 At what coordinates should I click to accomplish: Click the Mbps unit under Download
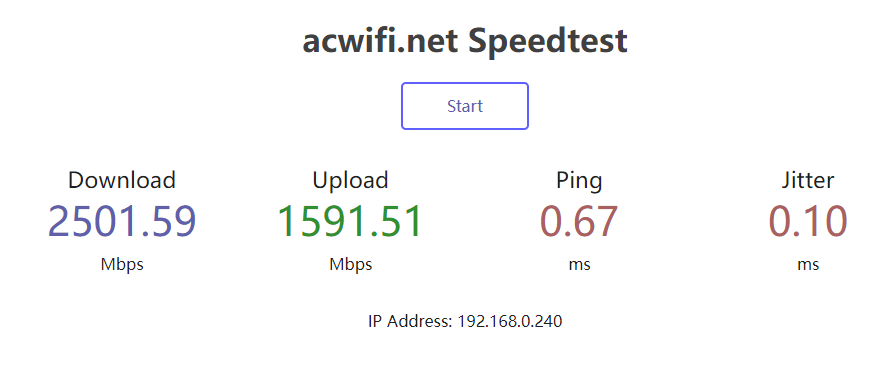pyautogui.click(x=122, y=264)
